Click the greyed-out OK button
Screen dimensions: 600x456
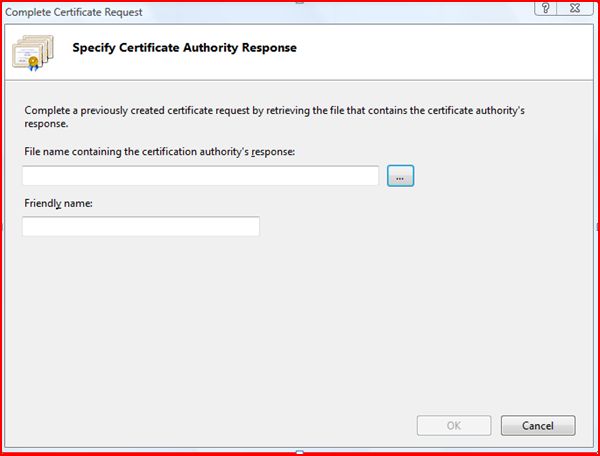[x=454, y=425]
